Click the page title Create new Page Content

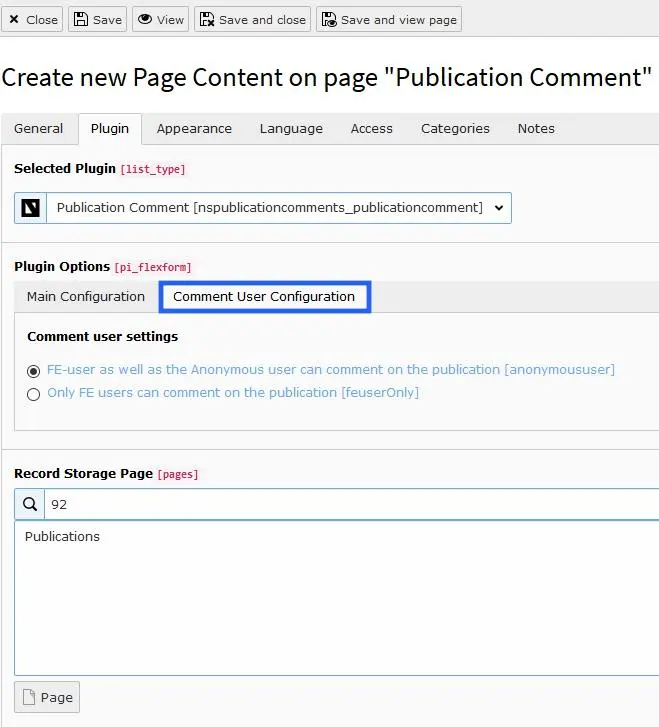326,77
